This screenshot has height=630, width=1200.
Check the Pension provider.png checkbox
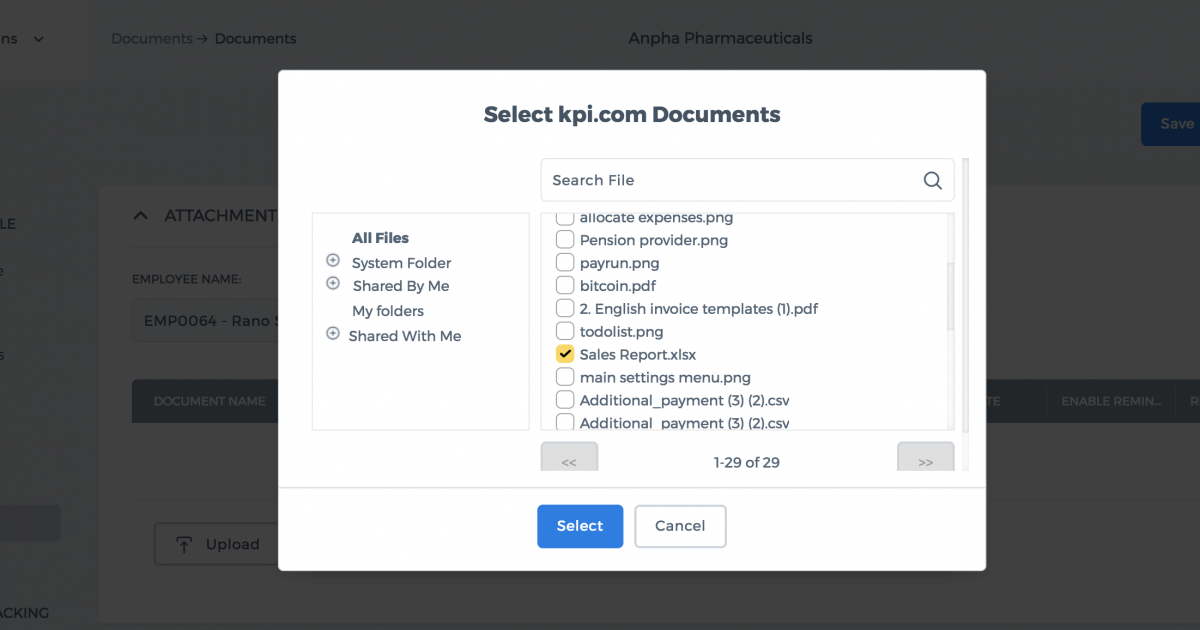coord(565,240)
